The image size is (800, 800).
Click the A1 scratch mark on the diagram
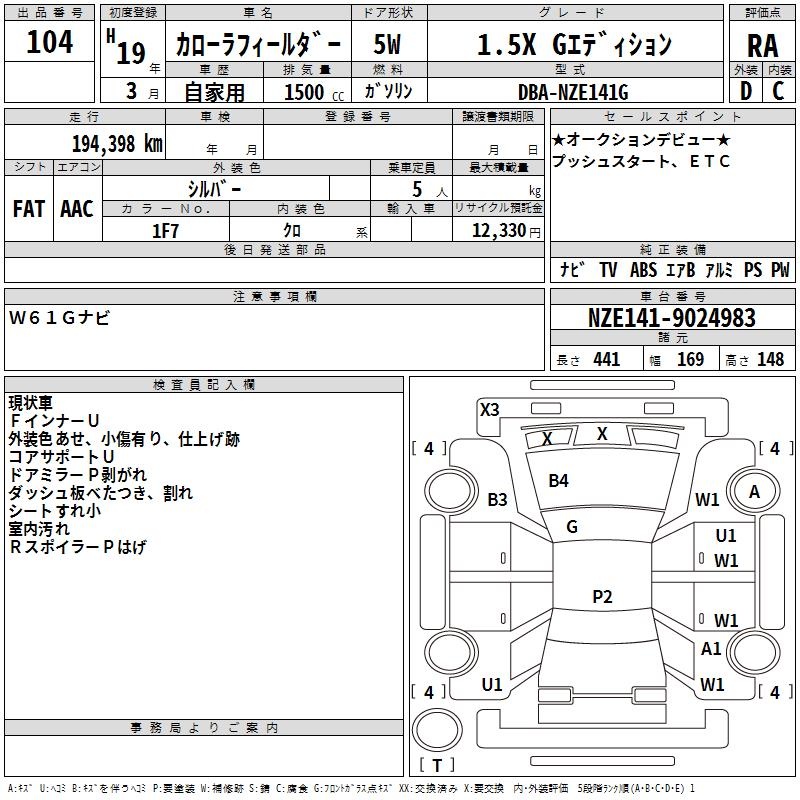point(711,649)
